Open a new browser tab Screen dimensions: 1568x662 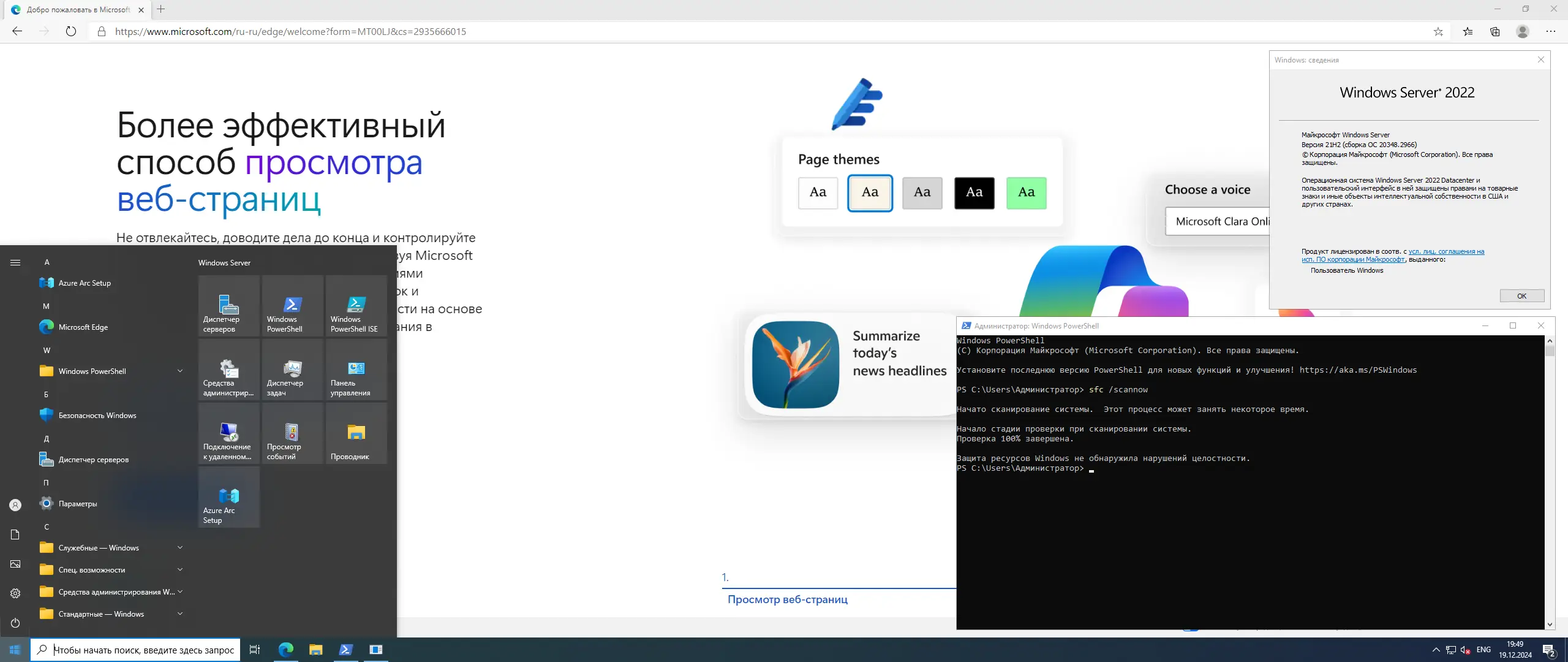tap(160, 9)
